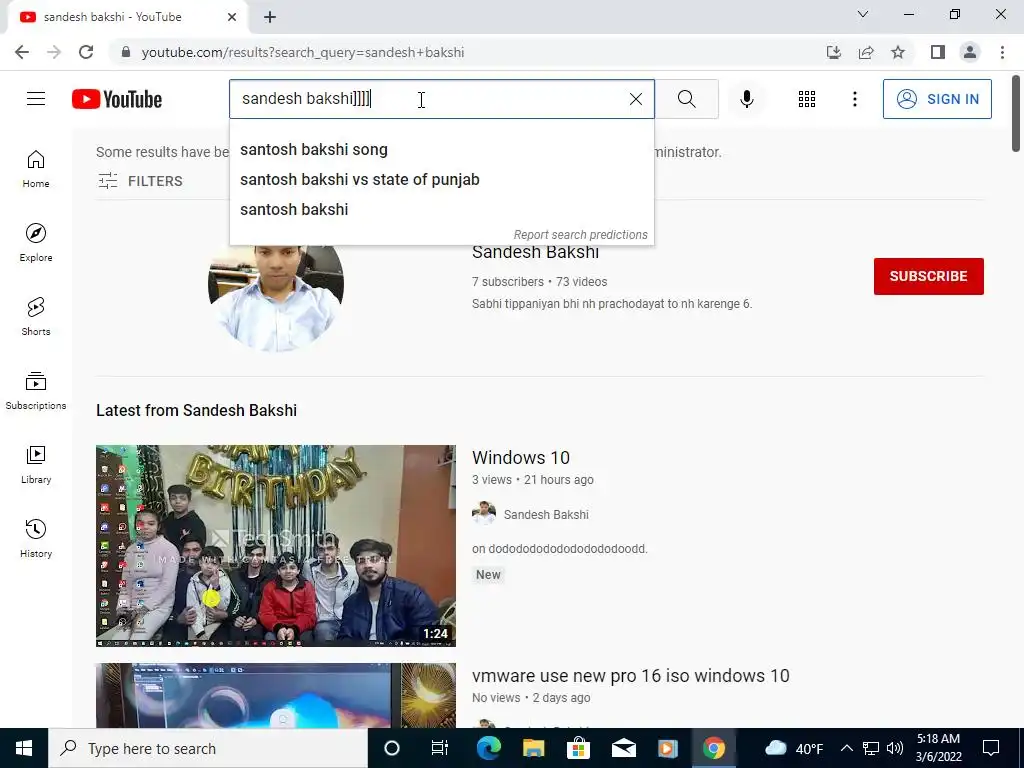1024x768 pixels.
Task: Open YouTube settings three-dot menu
Action: coord(854,99)
